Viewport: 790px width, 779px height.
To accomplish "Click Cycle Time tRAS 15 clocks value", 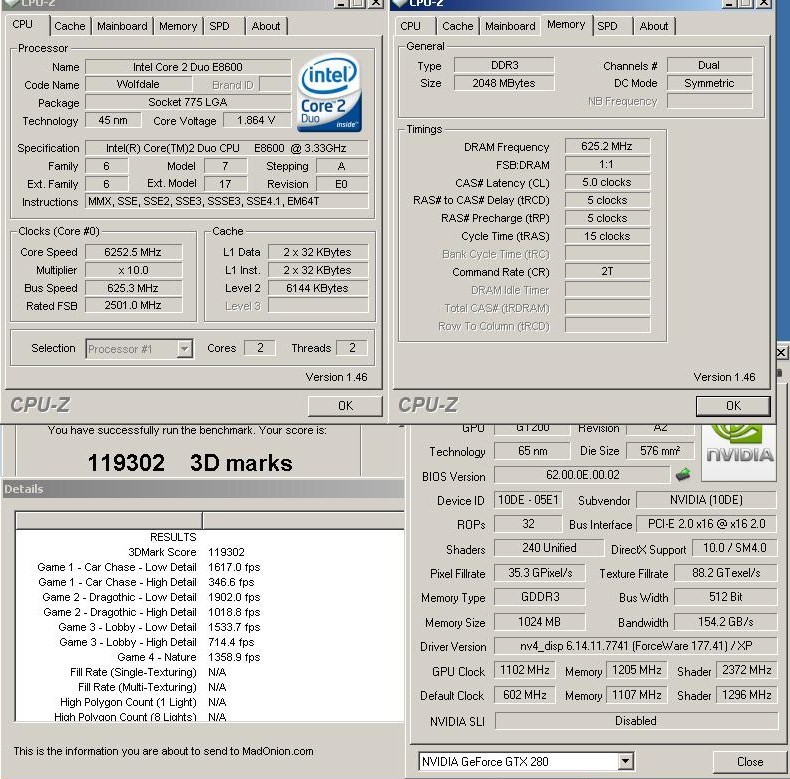I will tap(607, 236).
